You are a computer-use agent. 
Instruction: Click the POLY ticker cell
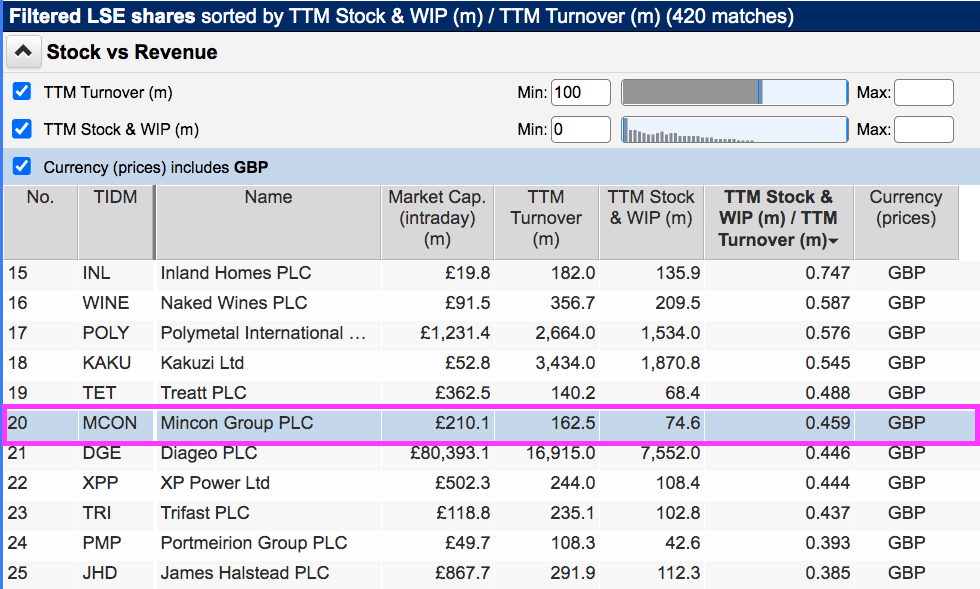[x=106, y=333]
